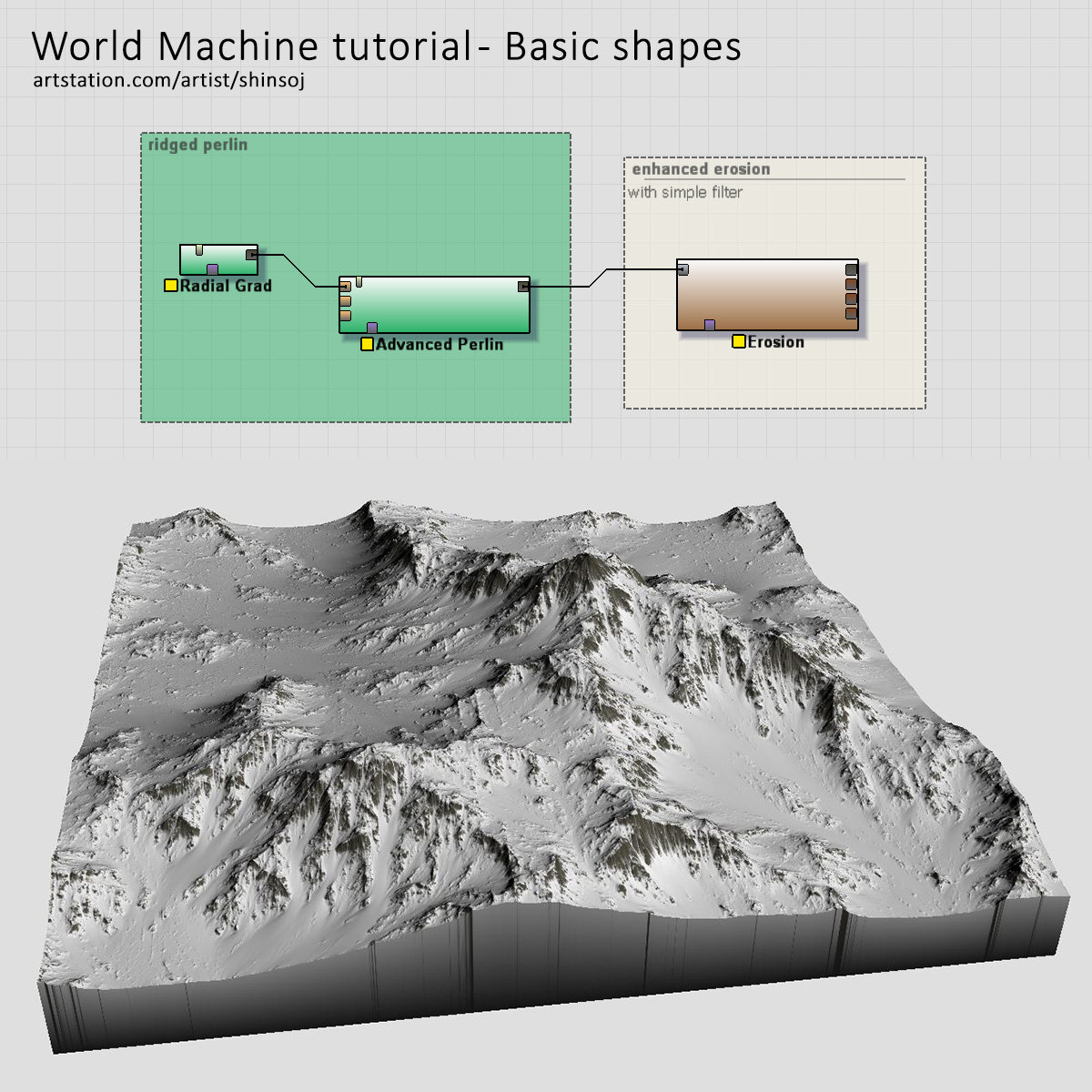Click the top orange input port on Advanced Perlin
The width and height of the screenshot is (1092, 1092).
(x=345, y=300)
